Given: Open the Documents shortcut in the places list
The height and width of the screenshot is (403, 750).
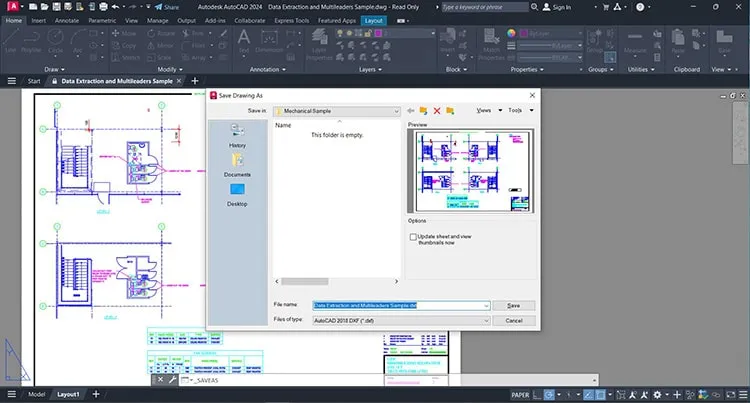Looking at the screenshot, I should click(237, 165).
